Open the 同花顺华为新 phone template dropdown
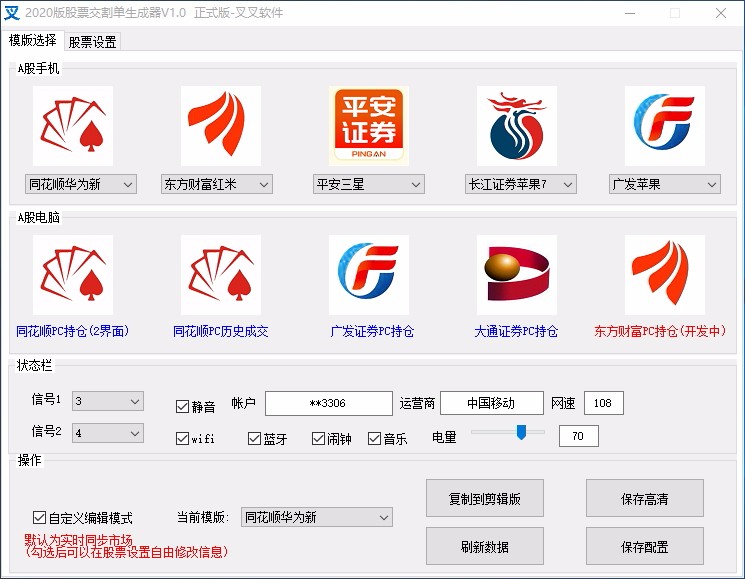The width and height of the screenshot is (745, 579). (81, 184)
